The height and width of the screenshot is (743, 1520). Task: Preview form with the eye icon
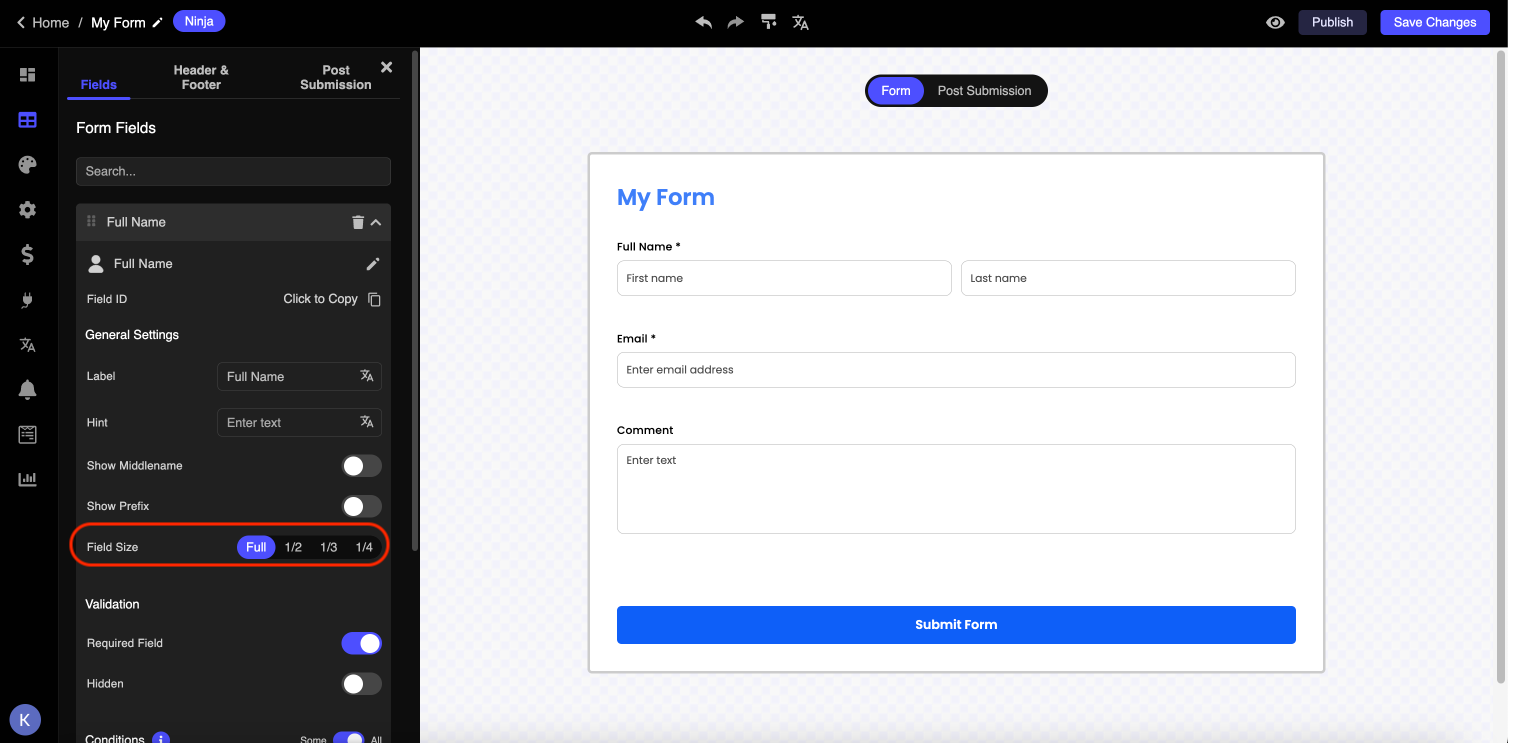tap(1275, 22)
